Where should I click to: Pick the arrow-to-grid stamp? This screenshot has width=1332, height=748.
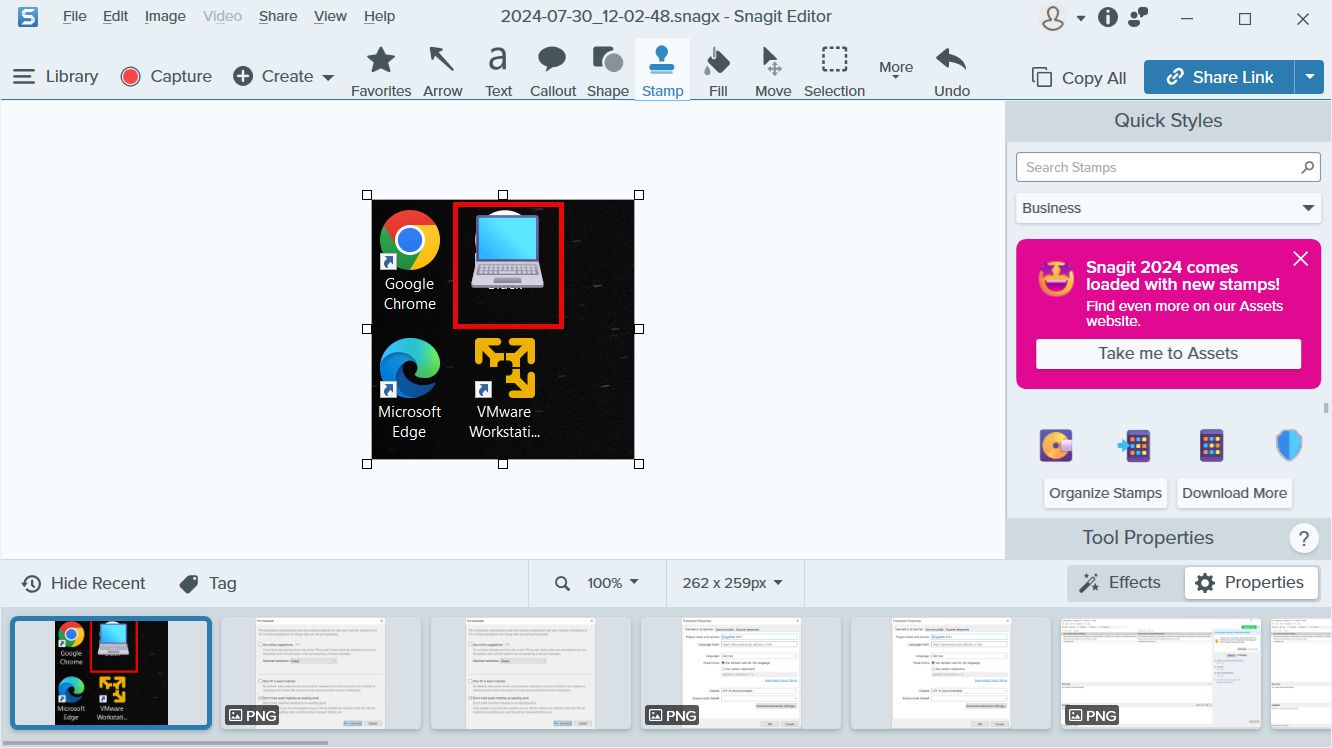tap(1133, 445)
